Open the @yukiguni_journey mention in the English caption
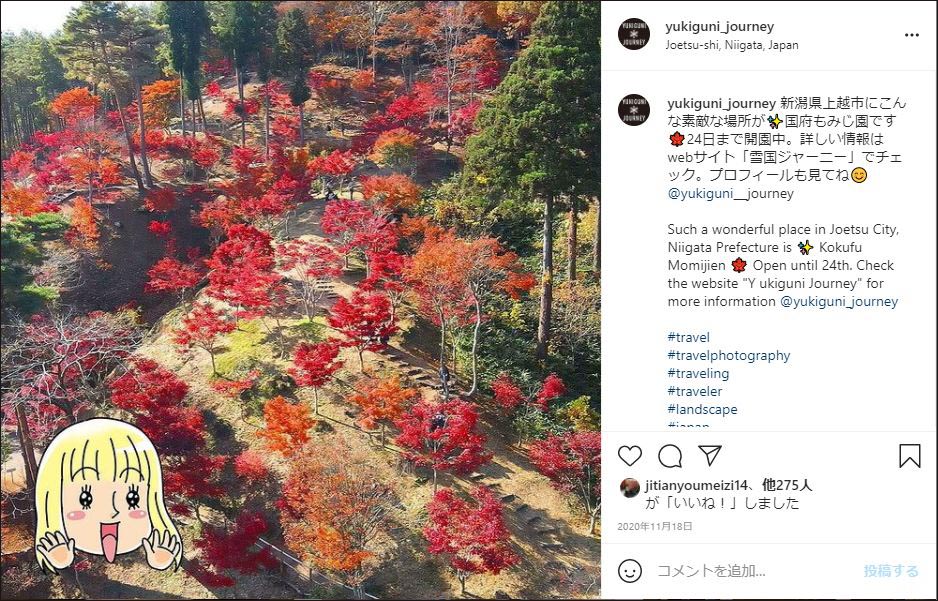The width and height of the screenshot is (938, 601). [x=839, y=301]
